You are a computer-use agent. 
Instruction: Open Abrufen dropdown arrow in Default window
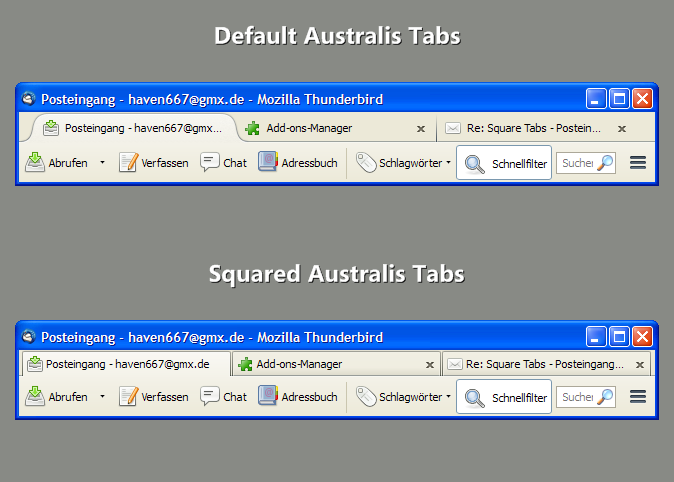[102, 163]
